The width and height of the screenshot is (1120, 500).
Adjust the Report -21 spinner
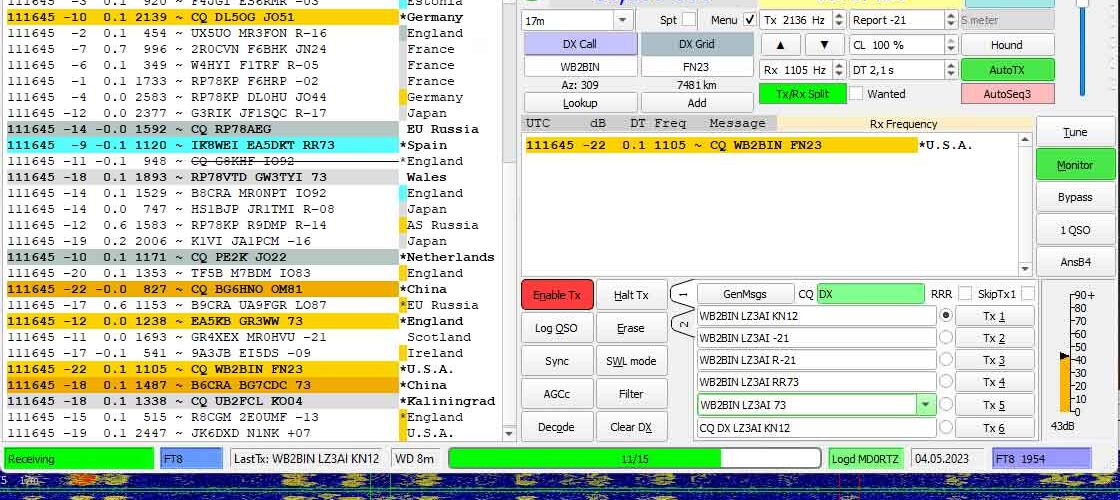[951, 21]
